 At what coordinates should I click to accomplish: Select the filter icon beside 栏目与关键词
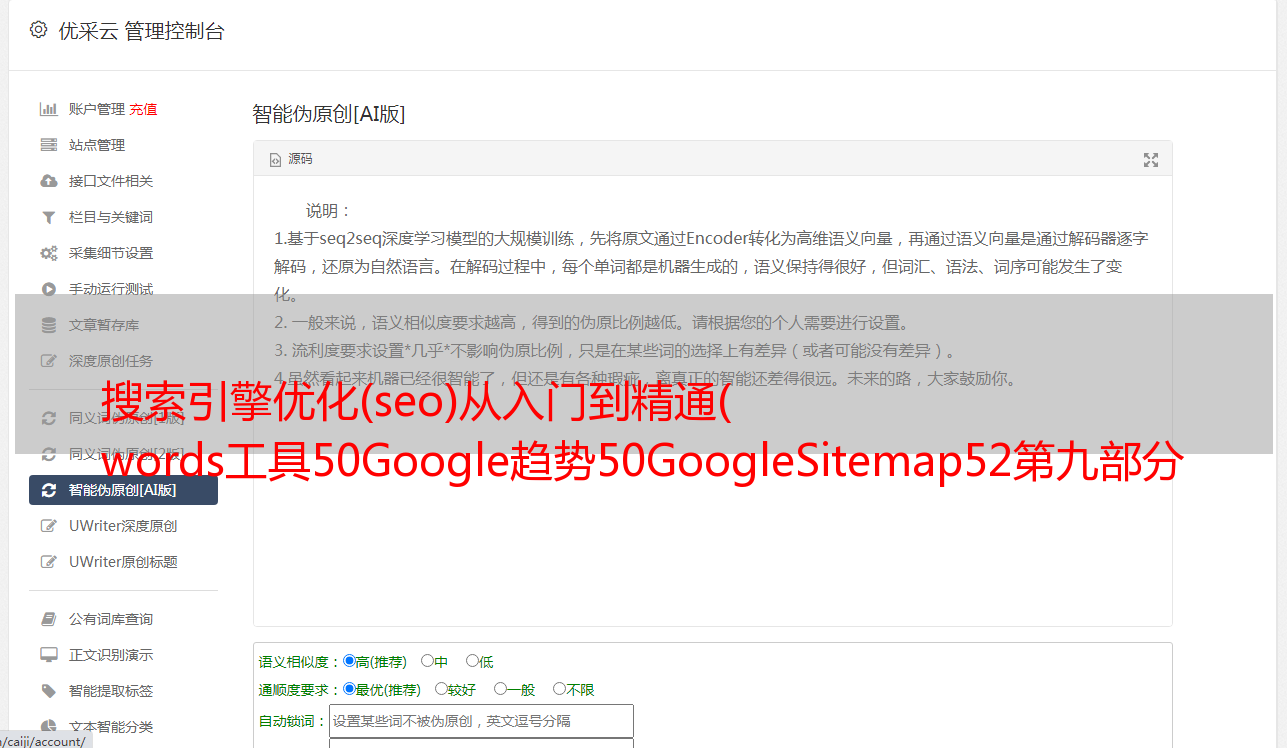(48, 217)
